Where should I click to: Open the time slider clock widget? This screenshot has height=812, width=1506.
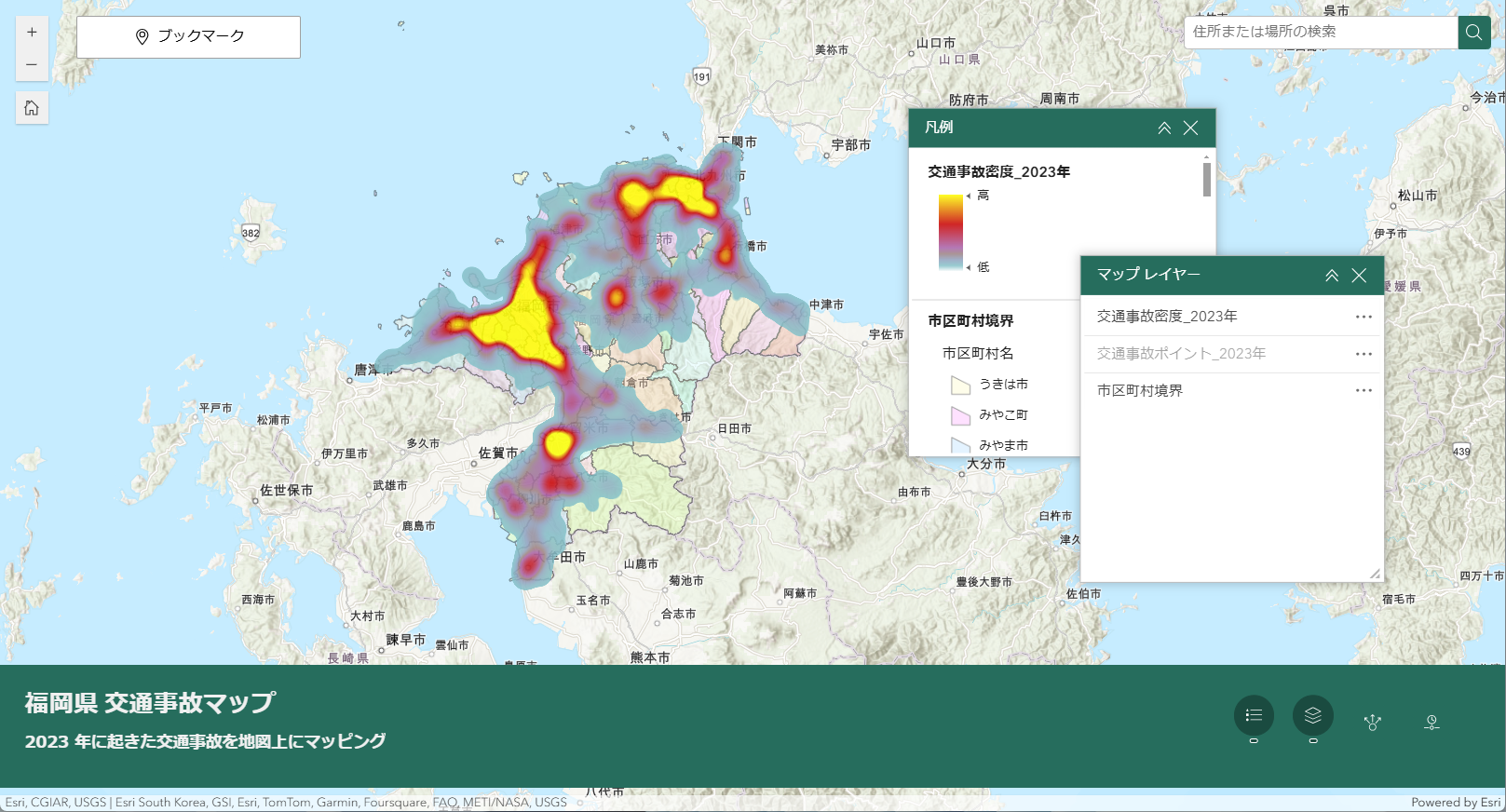[x=1431, y=722]
